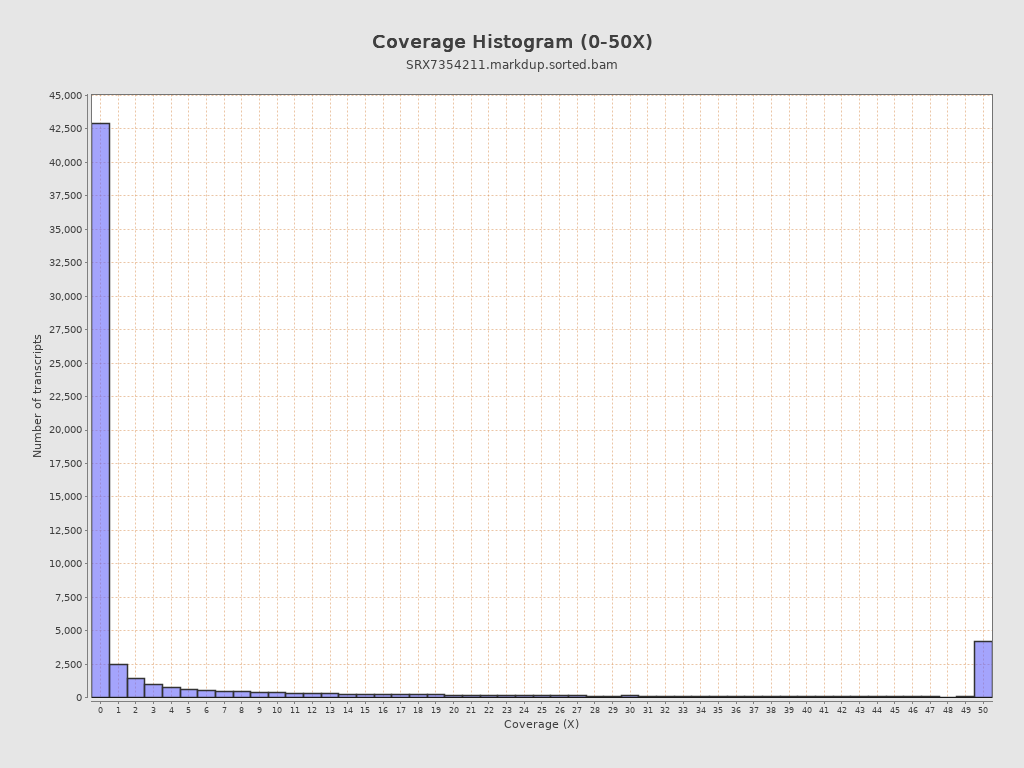Click the bar at coverage 3

[x=153, y=691]
